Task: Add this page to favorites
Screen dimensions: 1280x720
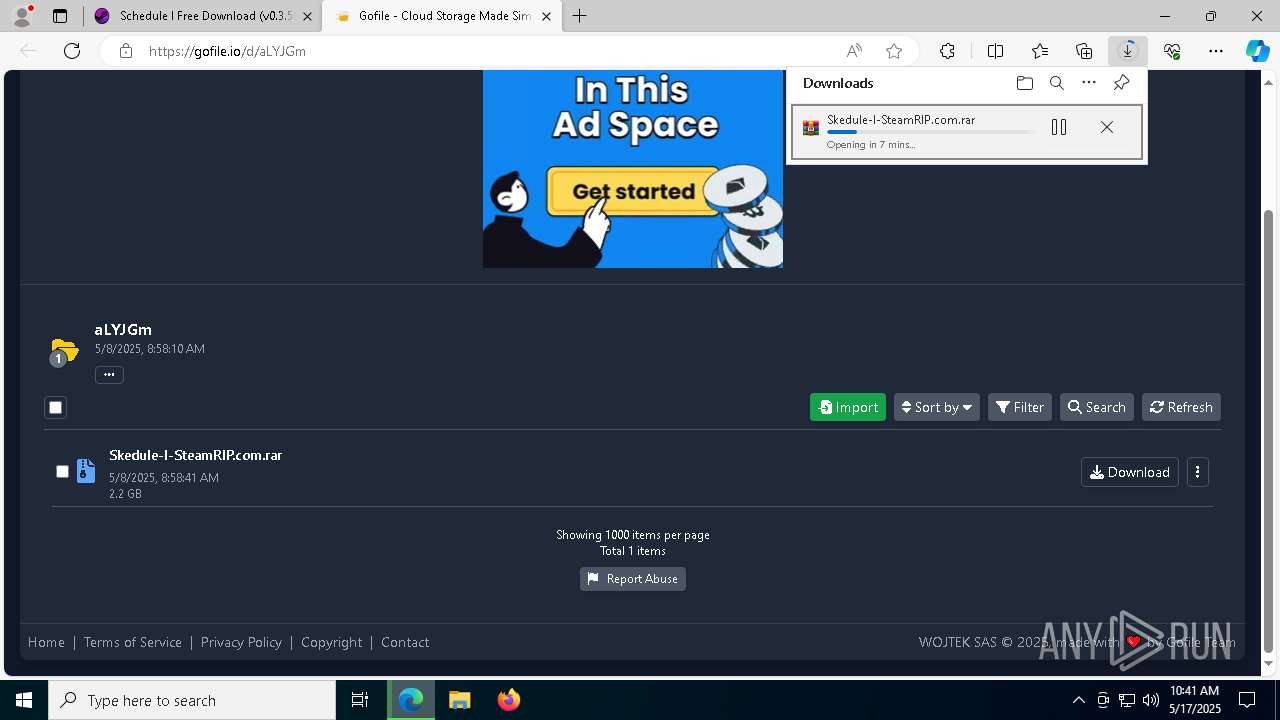Action: point(894,51)
